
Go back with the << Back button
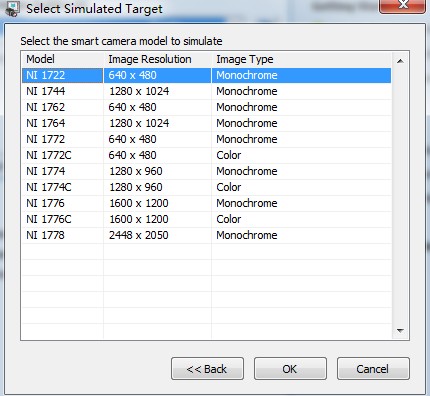(207, 369)
